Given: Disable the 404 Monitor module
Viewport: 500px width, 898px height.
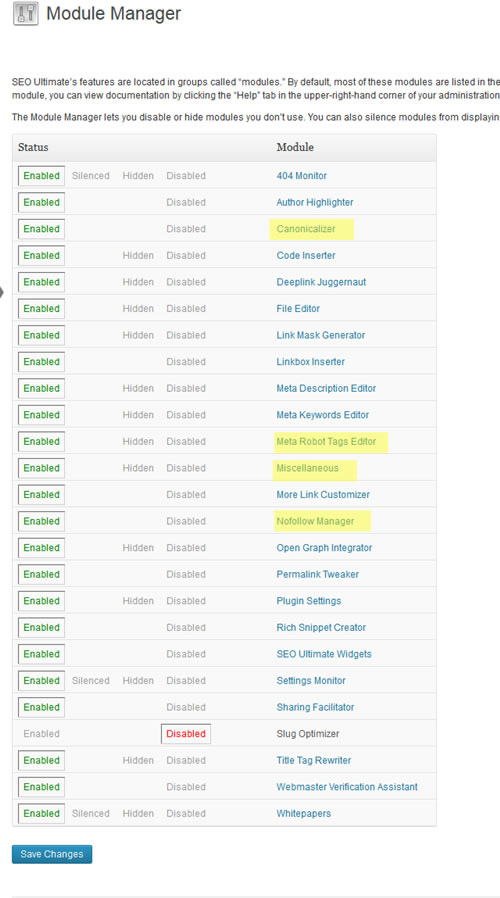Looking at the screenshot, I should 186,176.
